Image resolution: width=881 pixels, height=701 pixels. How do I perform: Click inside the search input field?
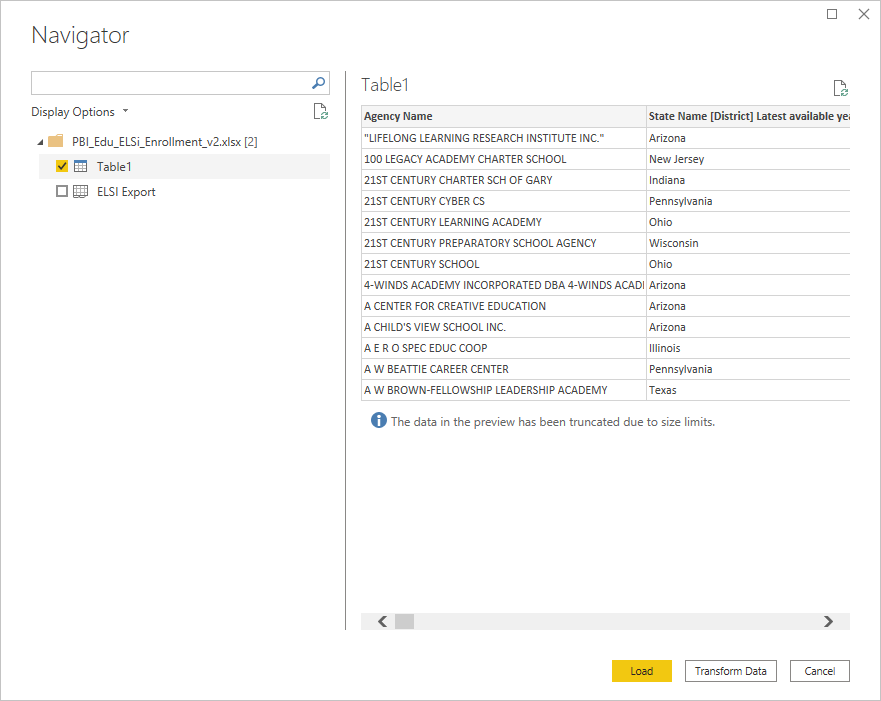[x=170, y=83]
